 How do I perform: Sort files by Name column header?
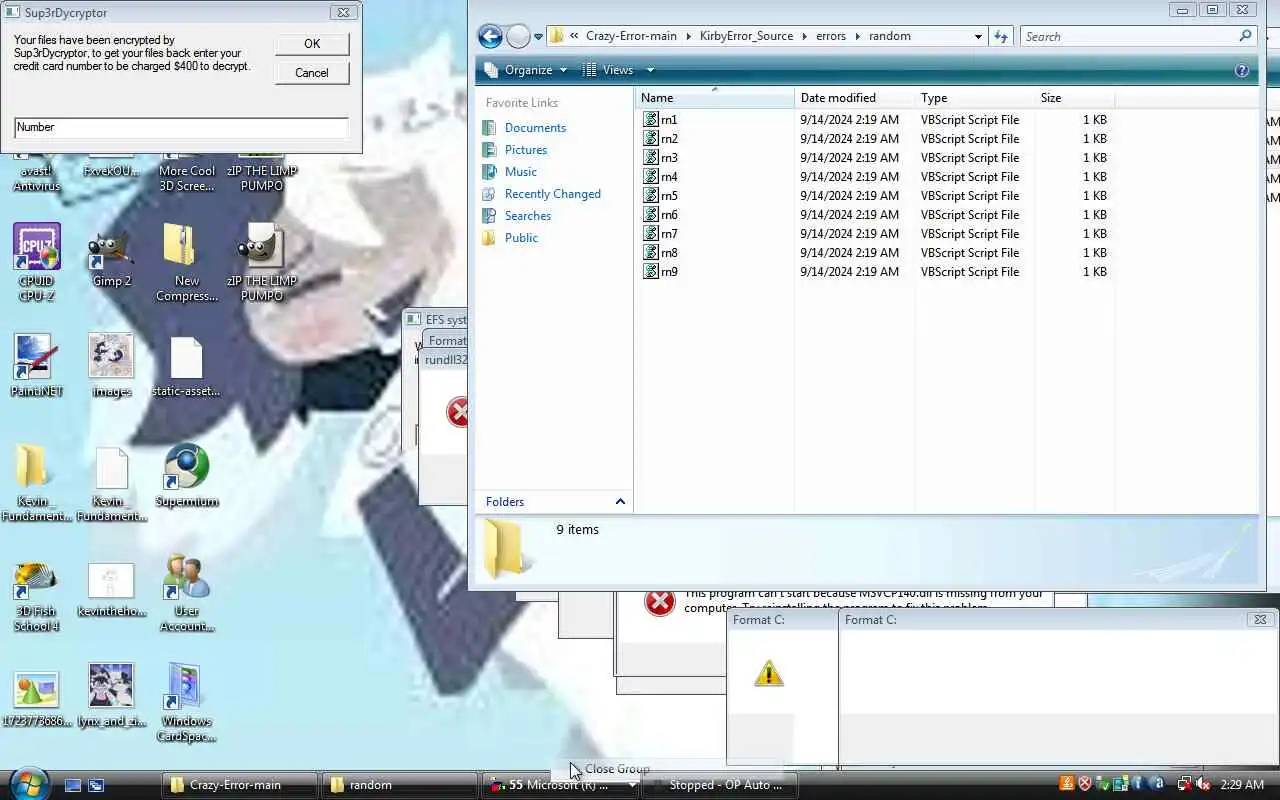(715, 98)
